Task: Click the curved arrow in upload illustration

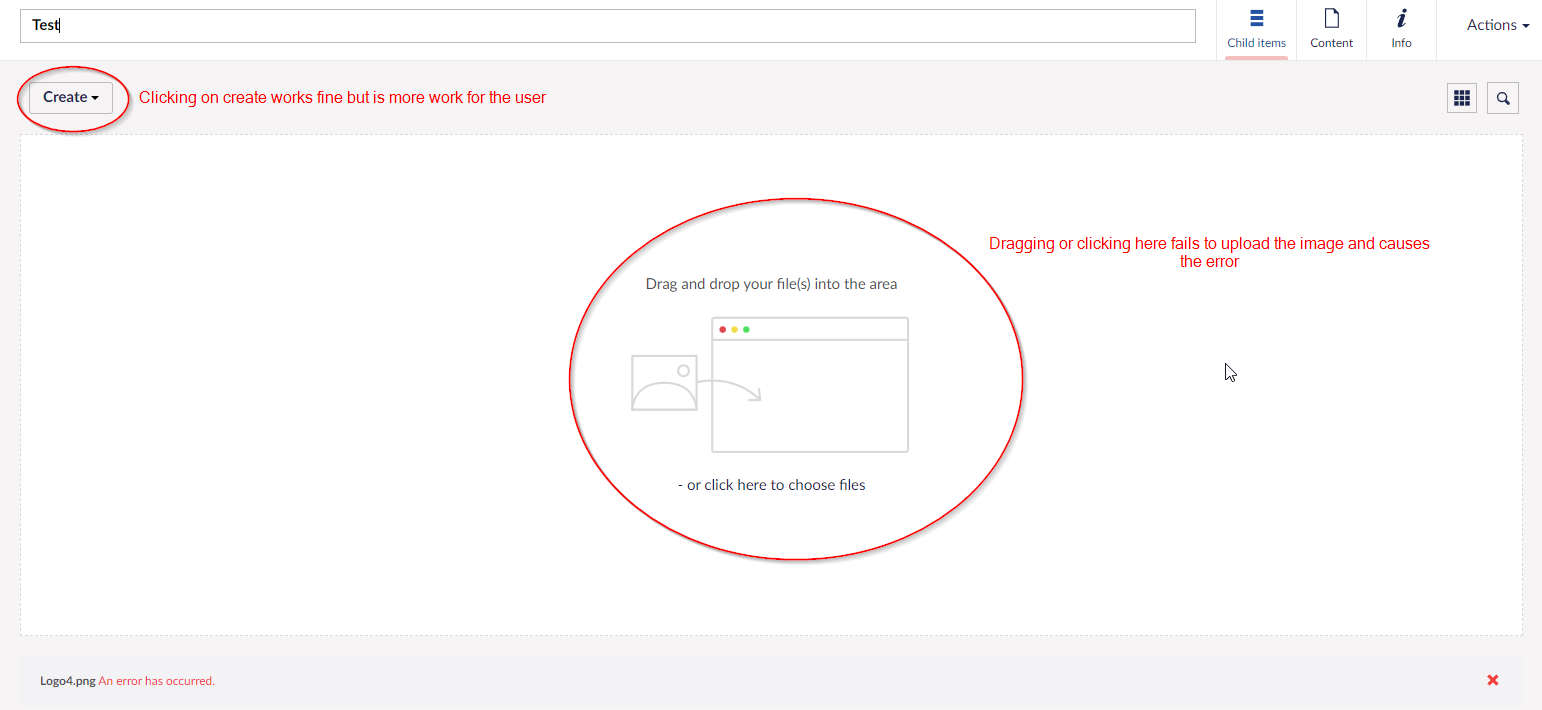Action: click(x=730, y=389)
